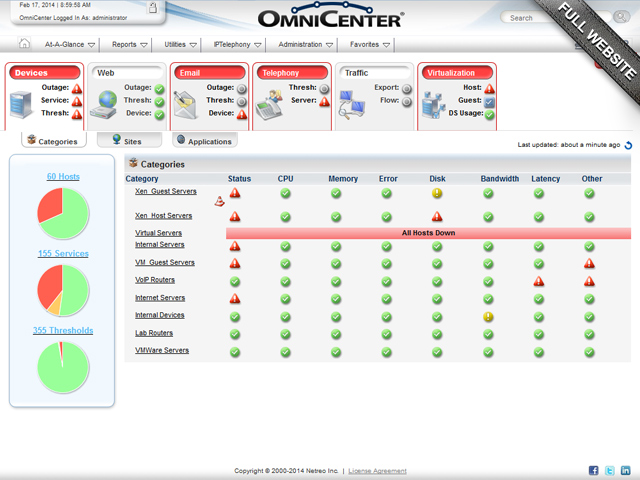The height and width of the screenshot is (480, 640).
Task: Click Traffic Export gray status icon
Action: click(407, 89)
